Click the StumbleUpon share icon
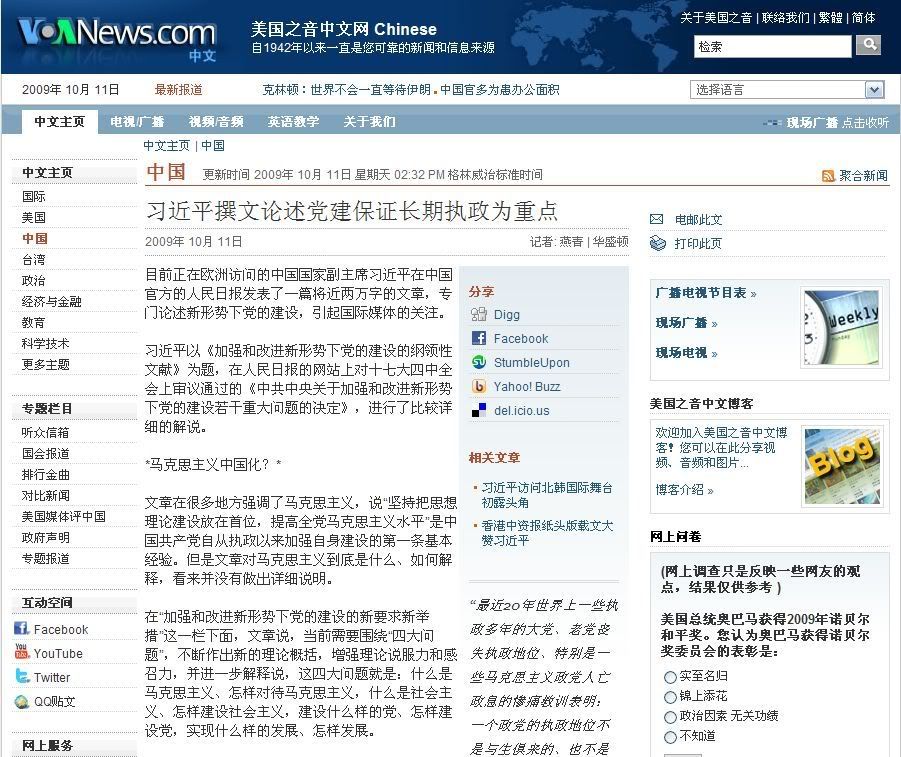This screenshot has height=757, width=901. [479, 362]
